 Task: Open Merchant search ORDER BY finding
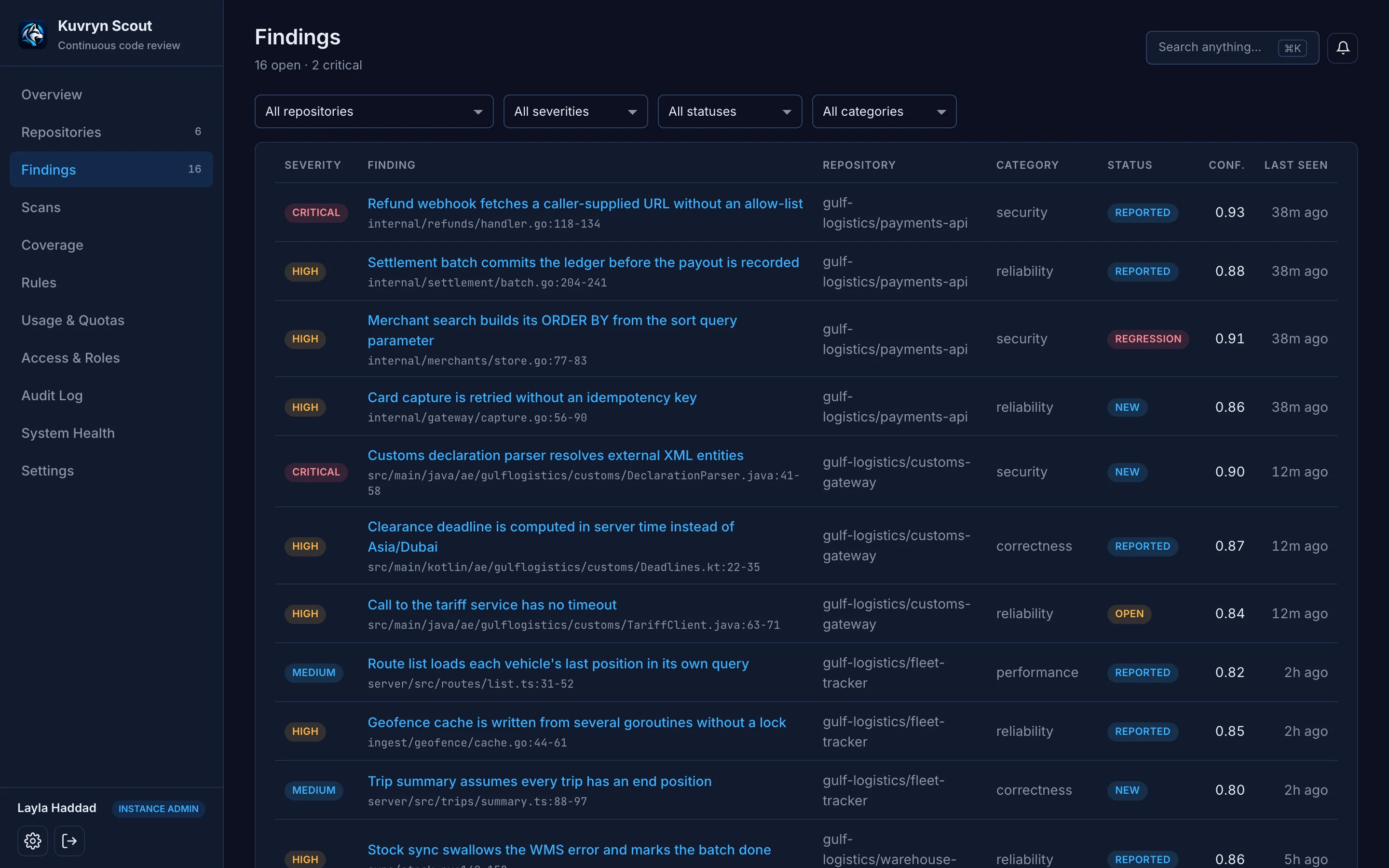[x=552, y=330]
